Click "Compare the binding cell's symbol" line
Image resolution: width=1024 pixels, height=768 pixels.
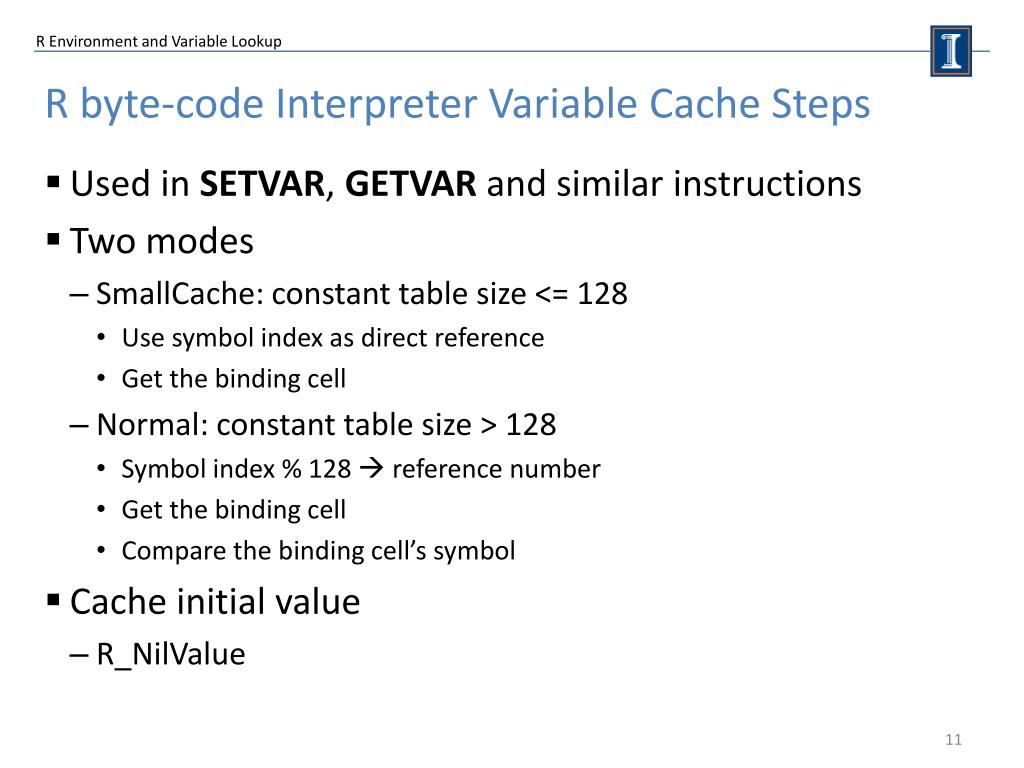pyautogui.click(x=318, y=551)
